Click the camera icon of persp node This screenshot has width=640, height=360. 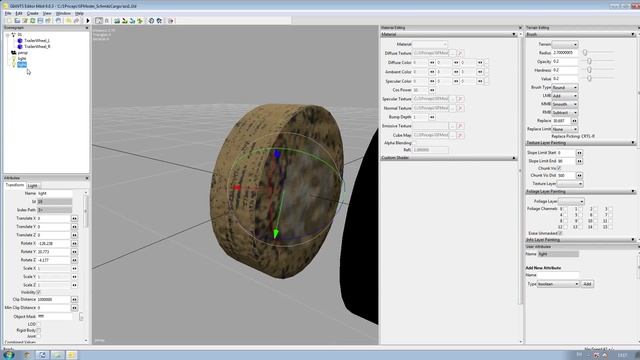pyautogui.click(x=13, y=53)
